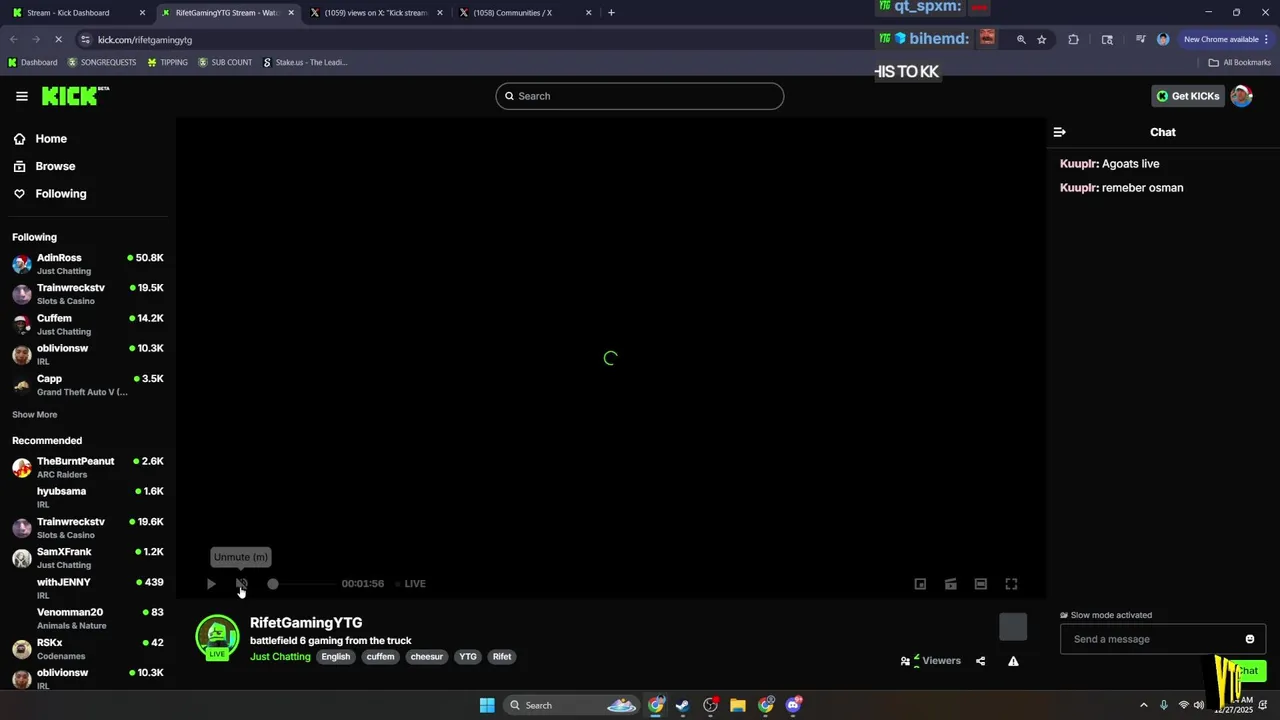This screenshot has width=1280, height=720.
Task: Open the Windows Start menu
Action: 487,705
